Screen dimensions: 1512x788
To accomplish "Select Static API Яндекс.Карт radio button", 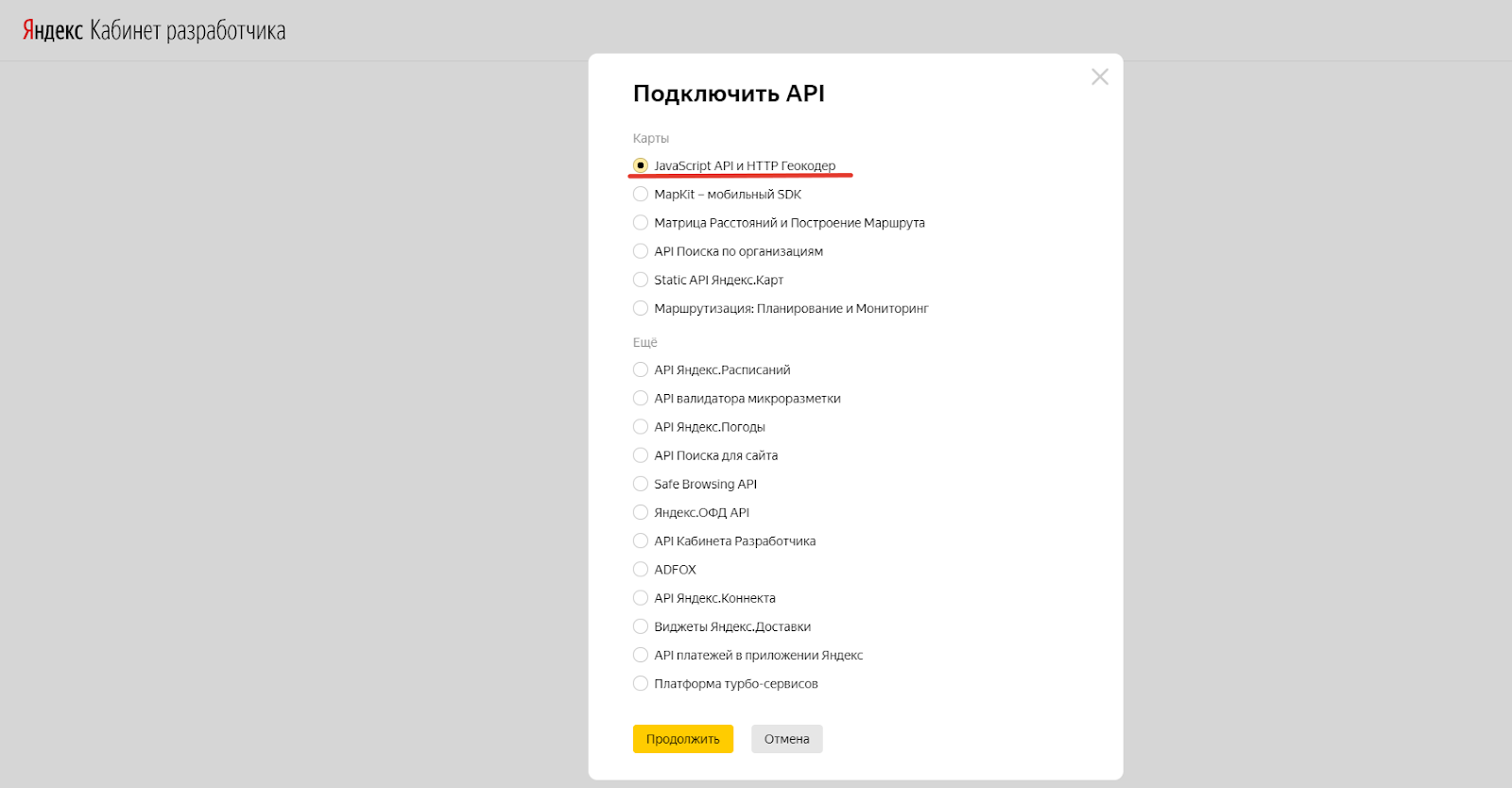I will click(641, 280).
